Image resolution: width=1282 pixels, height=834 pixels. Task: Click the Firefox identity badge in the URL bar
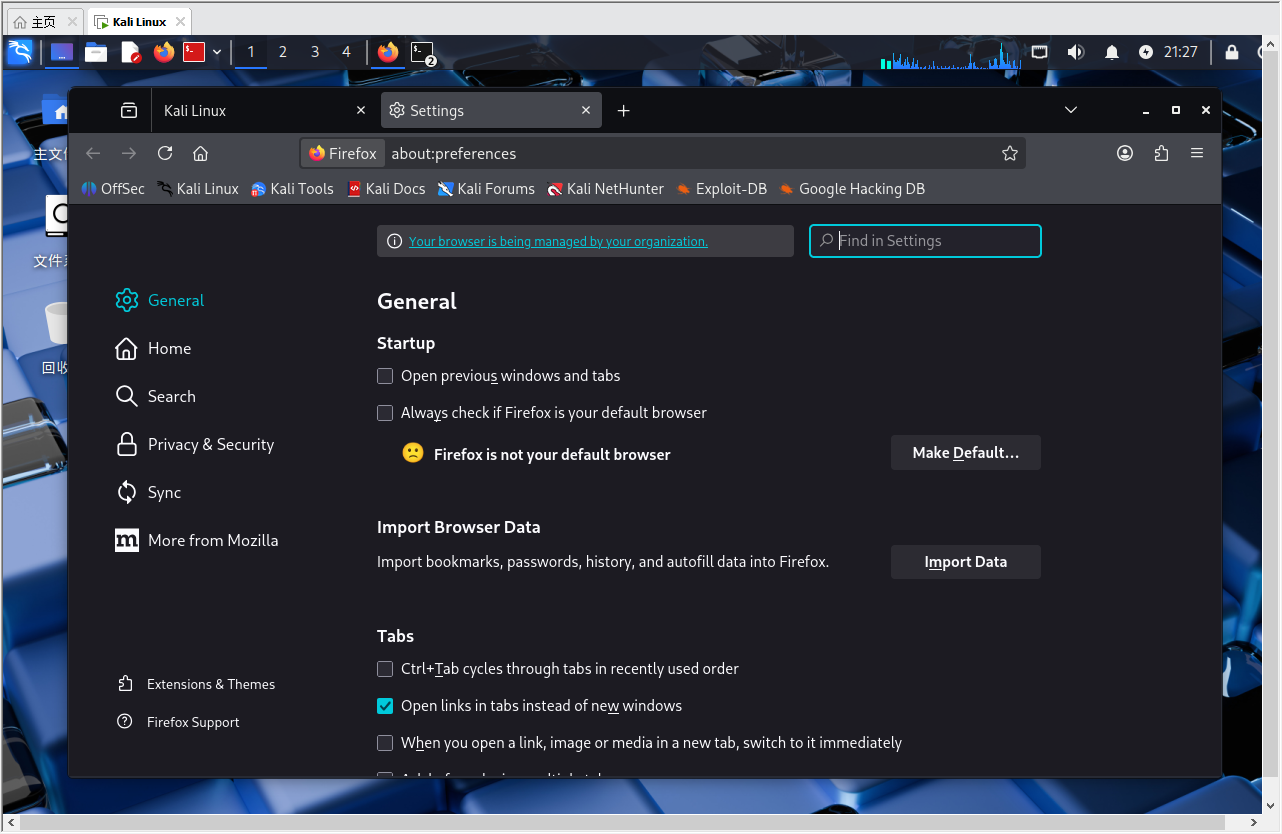click(343, 153)
